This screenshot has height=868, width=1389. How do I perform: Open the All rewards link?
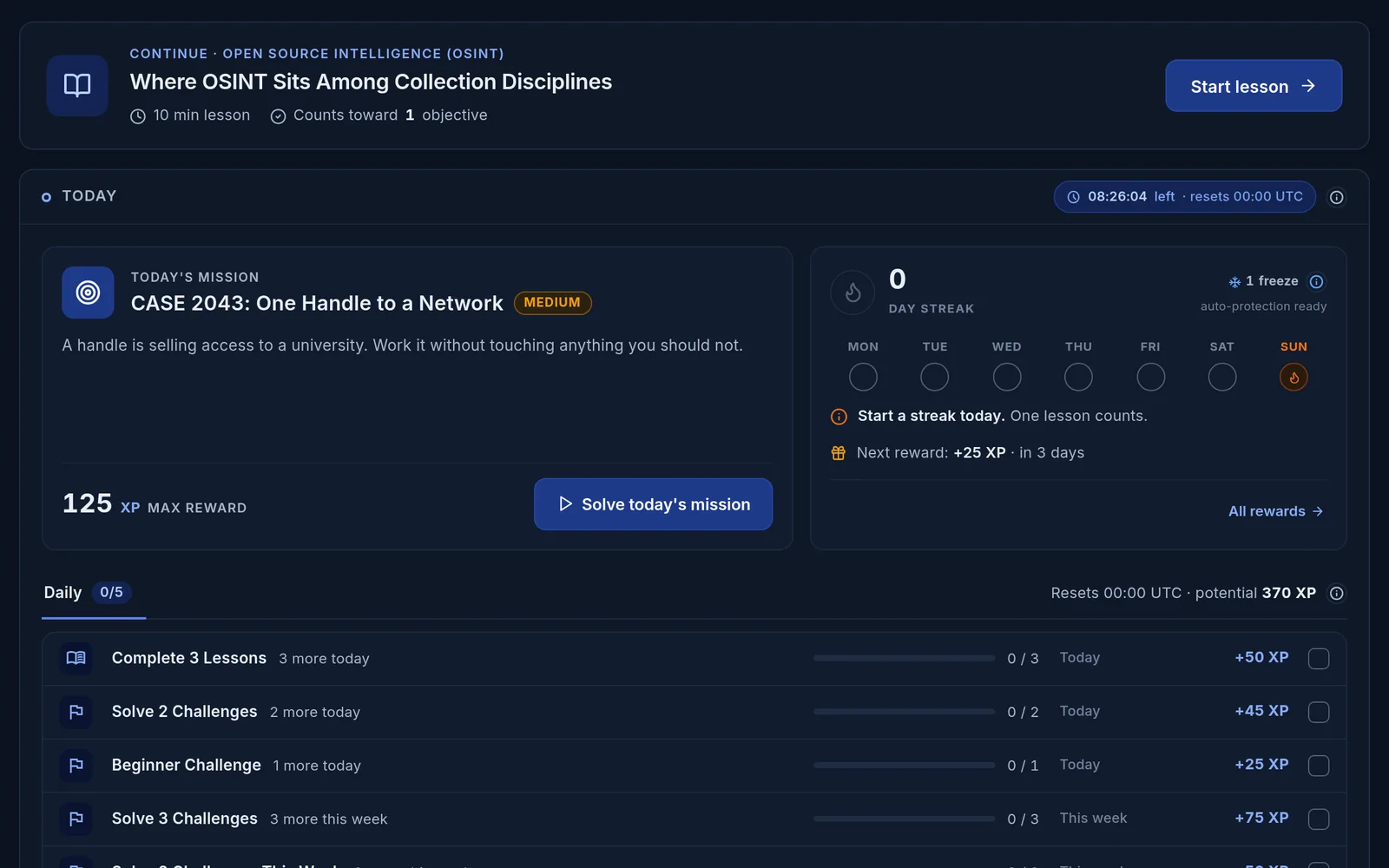click(x=1275, y=511)
